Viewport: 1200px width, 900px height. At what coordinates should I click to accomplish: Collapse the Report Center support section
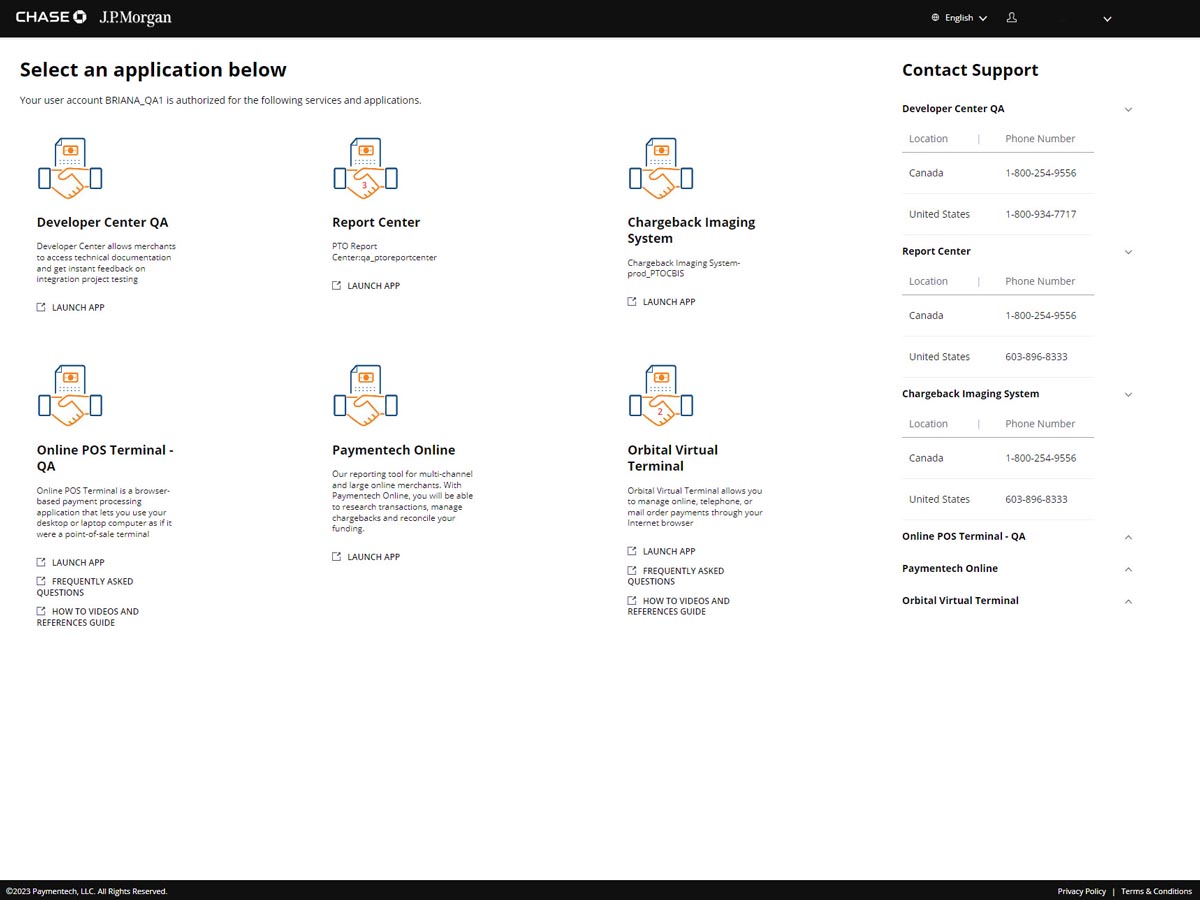1128,252
